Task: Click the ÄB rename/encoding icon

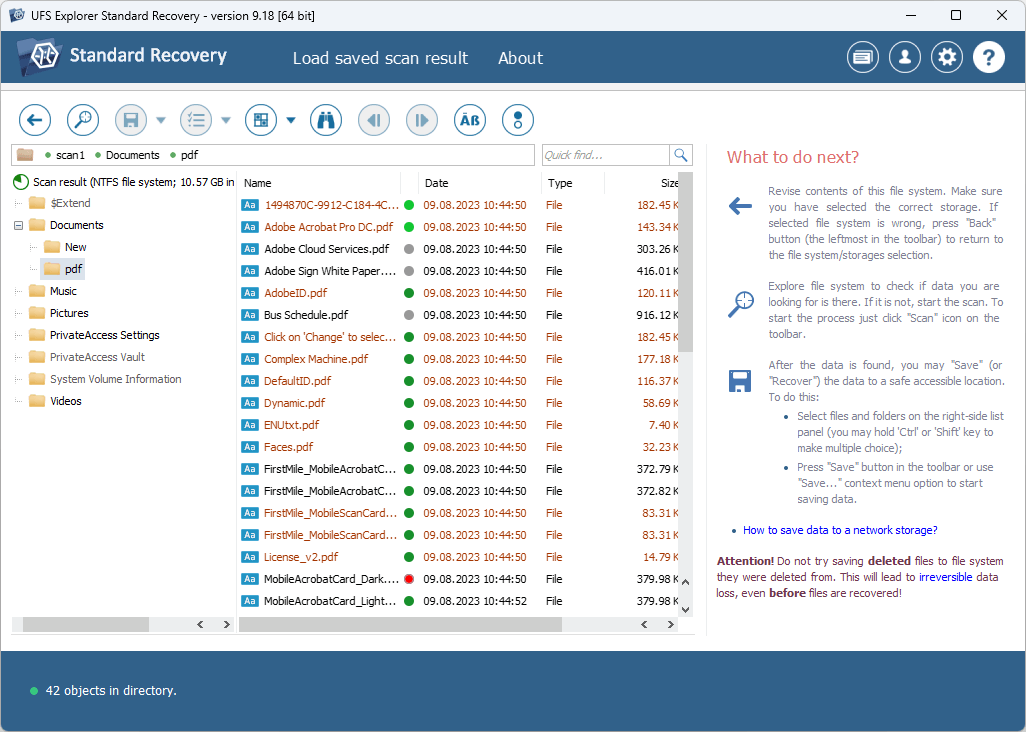Action: (x=470, y=120)
